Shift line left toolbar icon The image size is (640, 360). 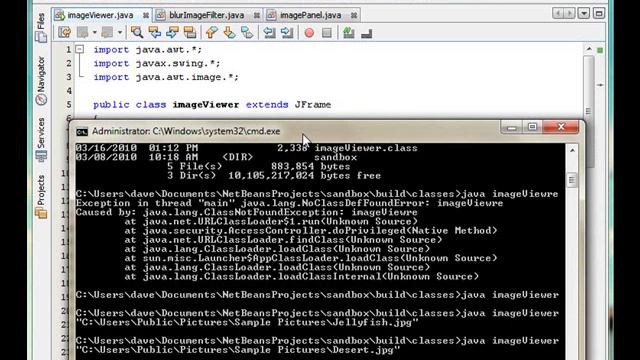coord(269,32)
